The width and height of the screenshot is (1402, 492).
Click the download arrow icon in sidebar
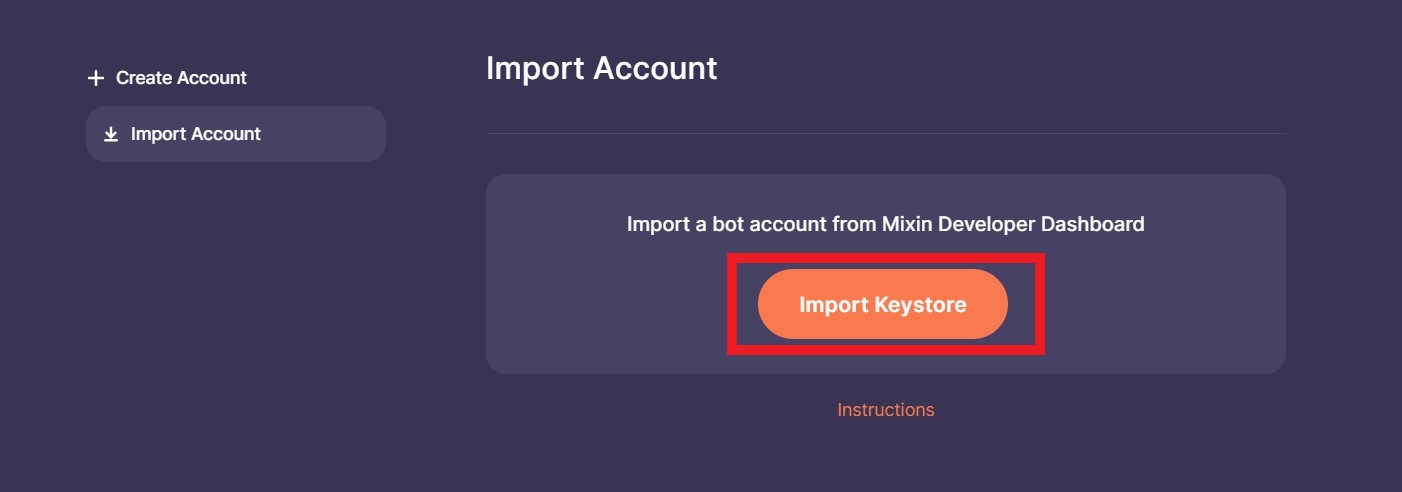(111, 134)
